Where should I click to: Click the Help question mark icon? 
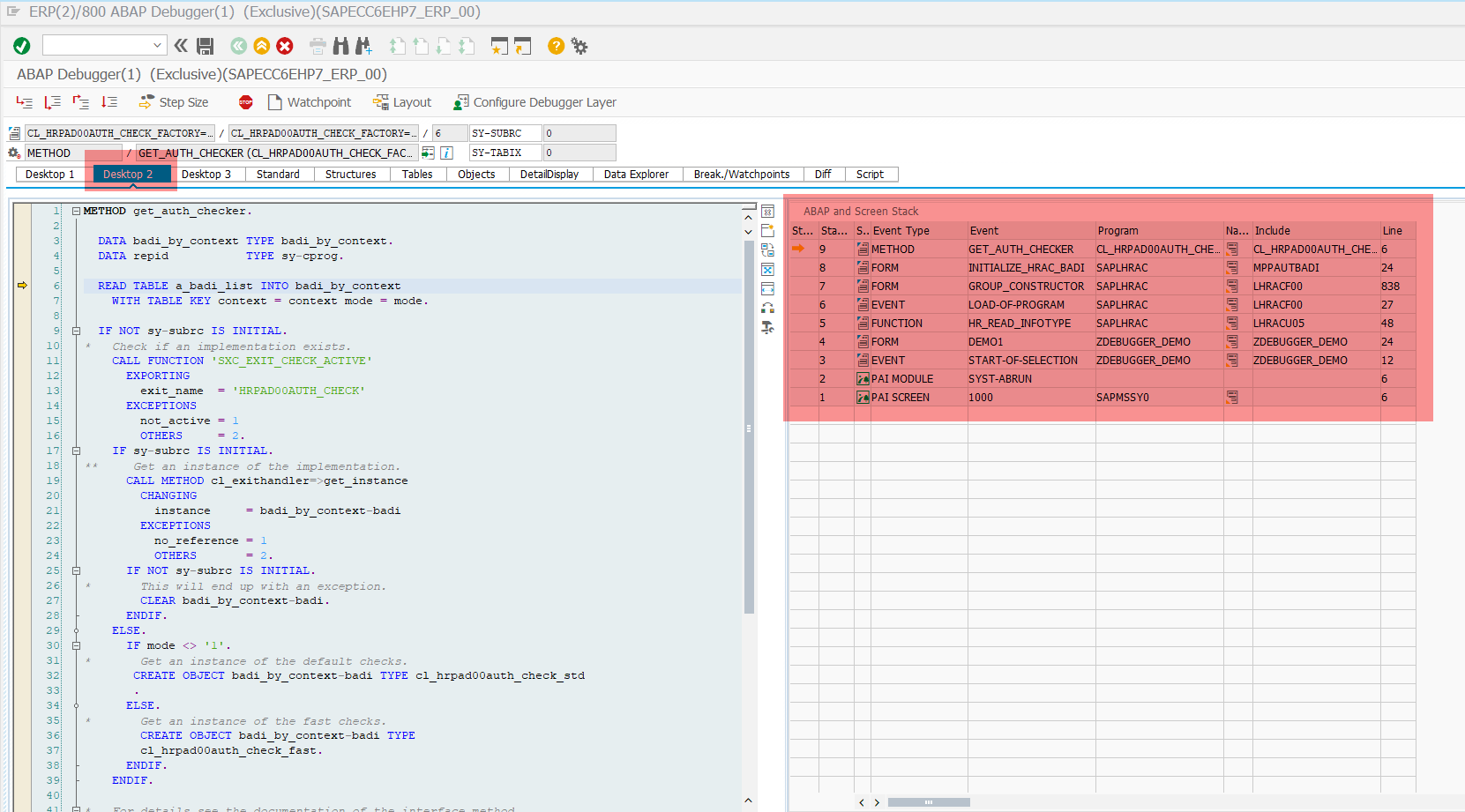(555, 45)
